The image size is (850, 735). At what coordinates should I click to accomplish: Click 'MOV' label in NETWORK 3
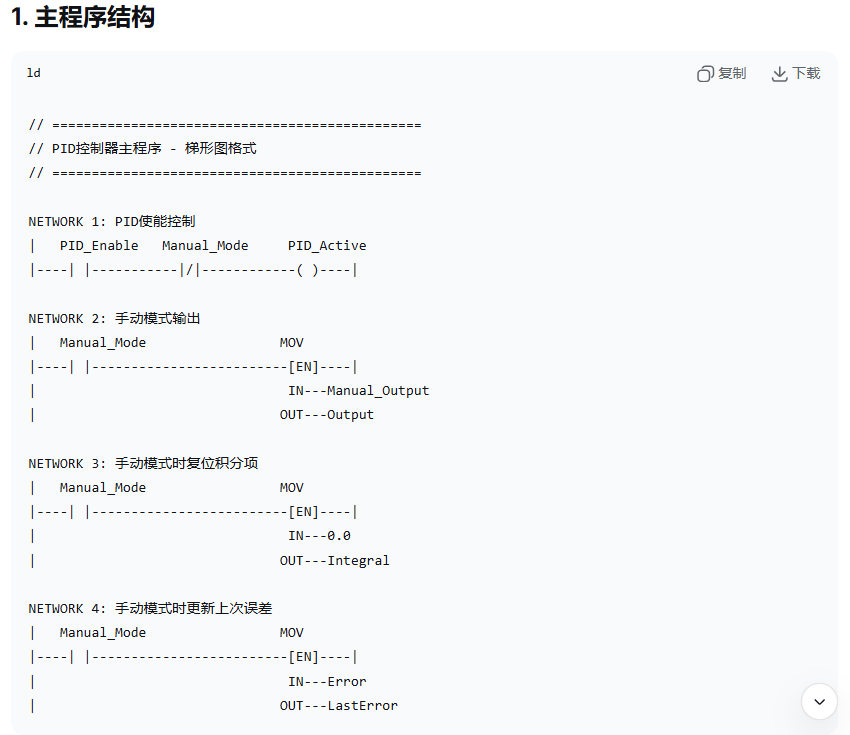click(x=292, y=488)
